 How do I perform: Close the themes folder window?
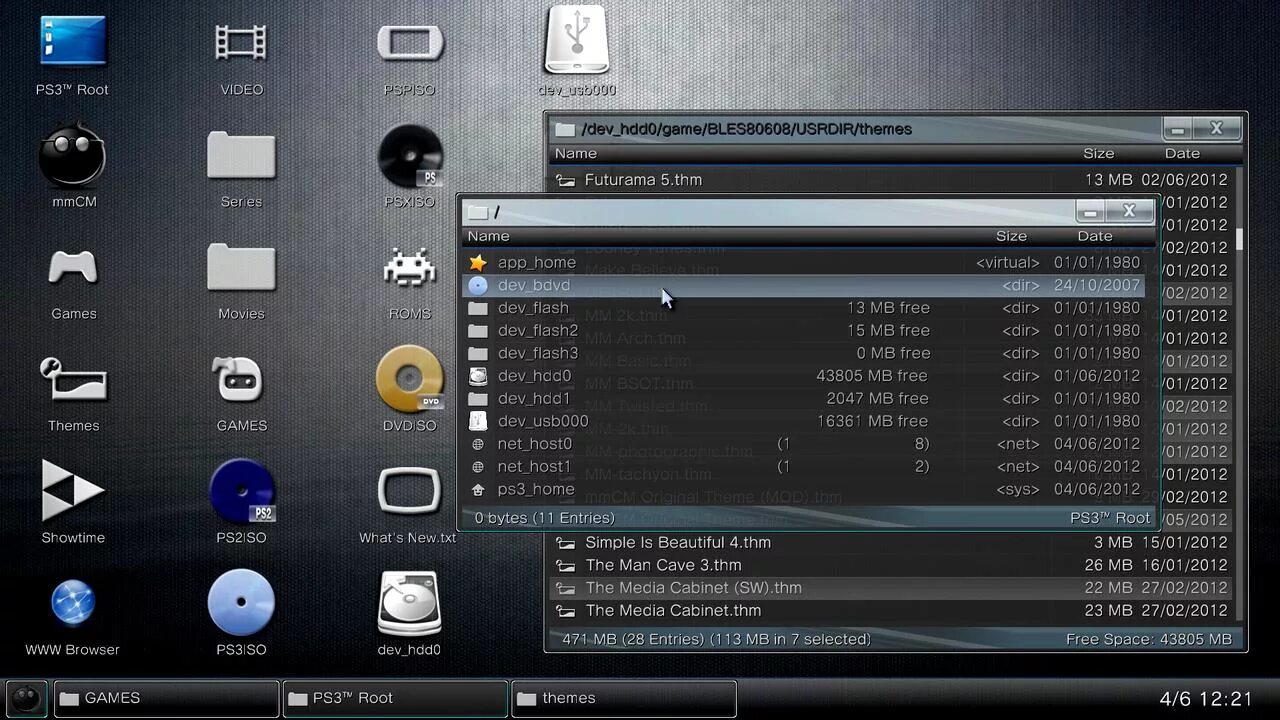[1216, 128]
